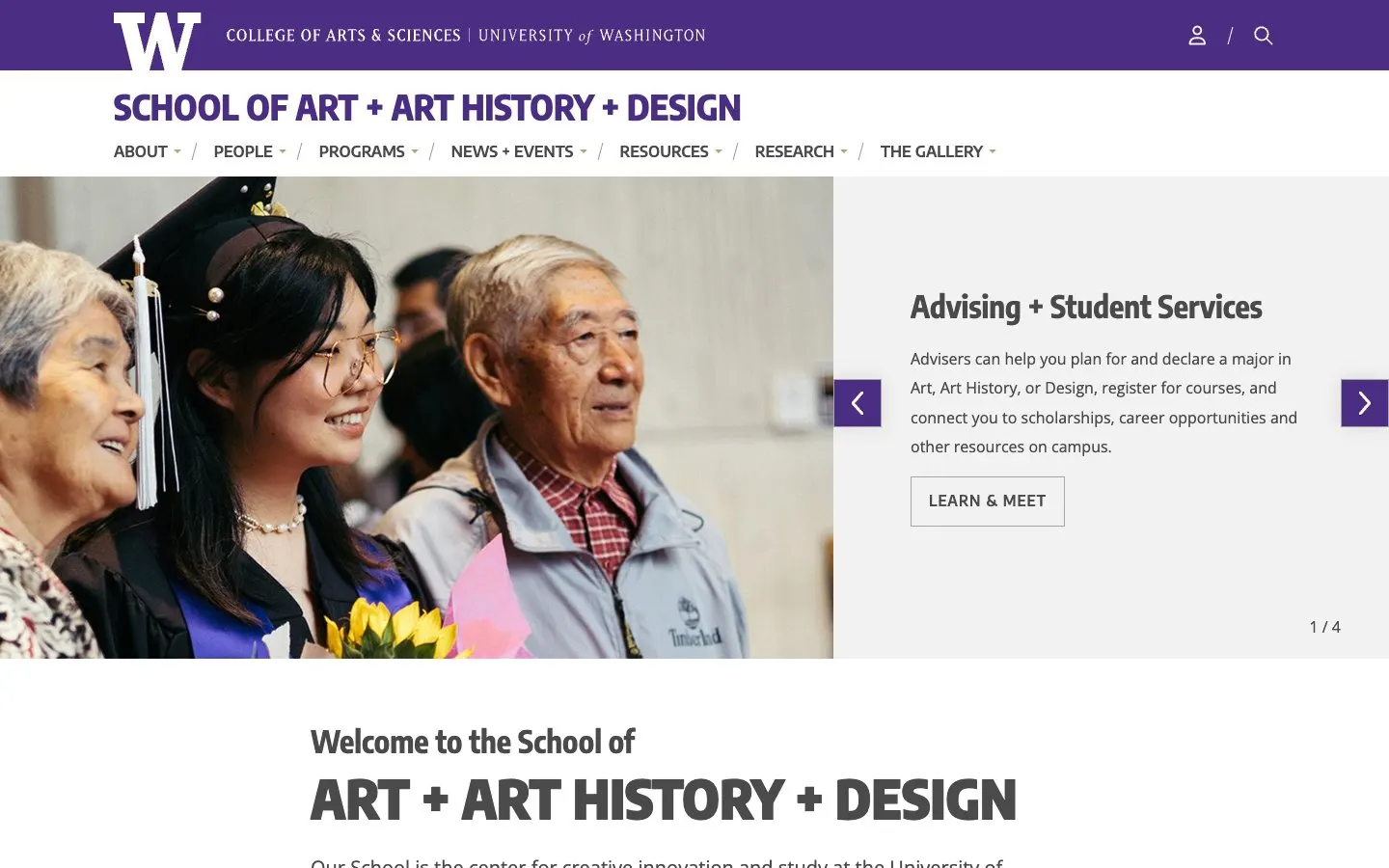
Task: Open search with the magnifier icon
Action: [x=1263, y=36]
